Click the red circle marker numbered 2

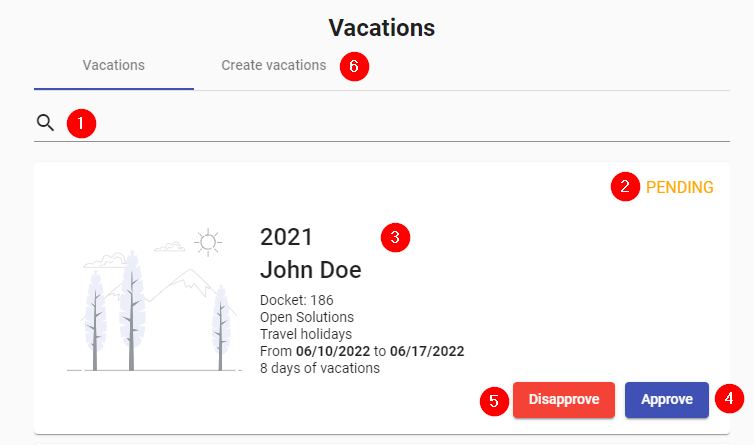(626, 187)
